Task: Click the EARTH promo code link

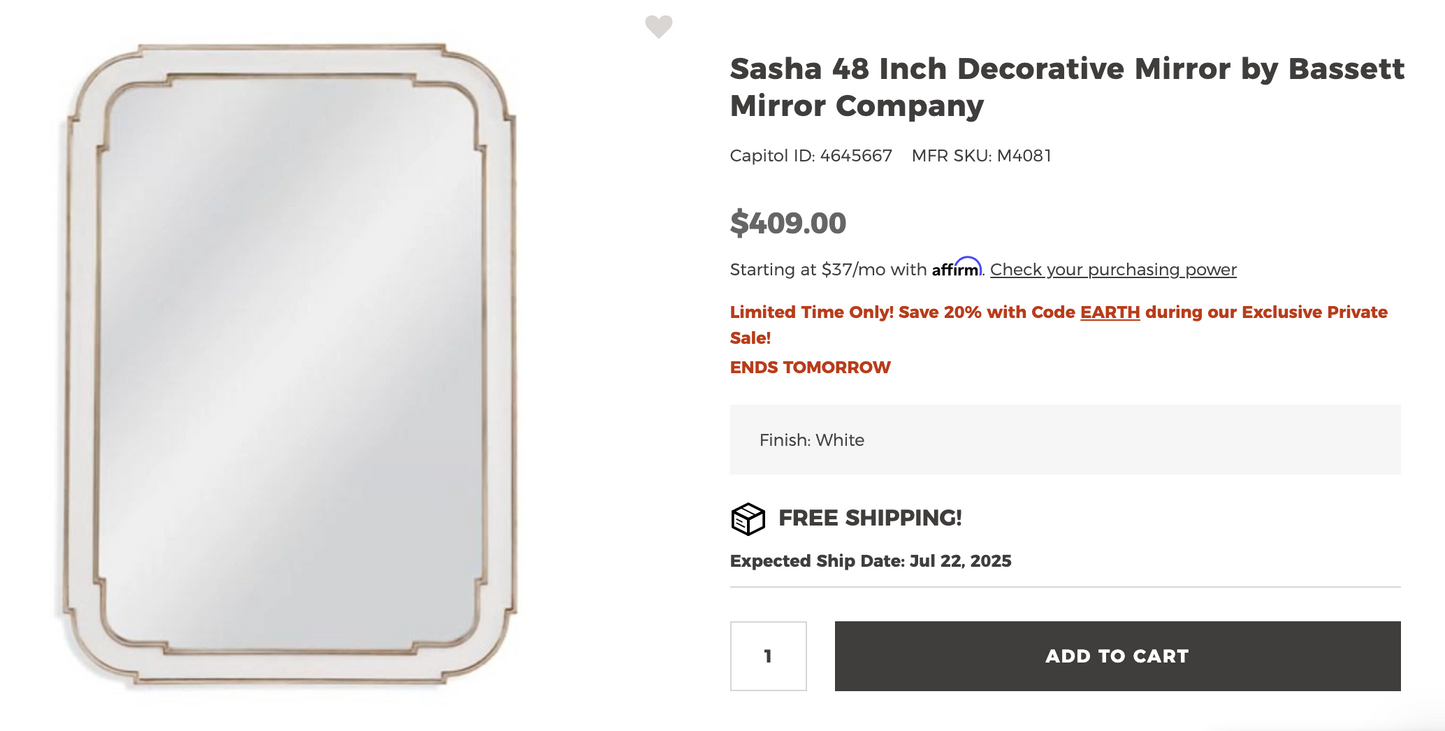Action: point(1110,312)
